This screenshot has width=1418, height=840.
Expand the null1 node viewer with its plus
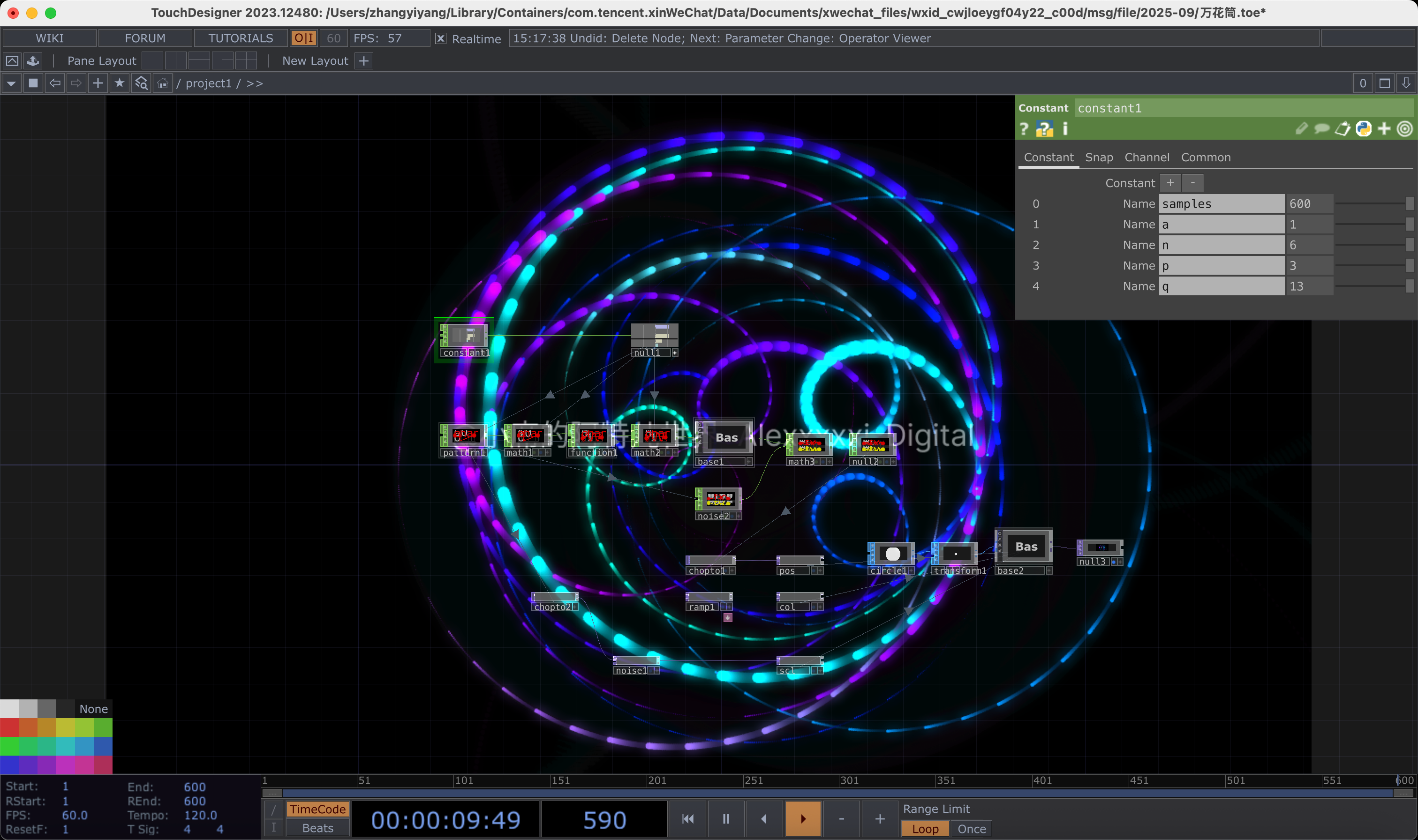(x=675, y=352)
